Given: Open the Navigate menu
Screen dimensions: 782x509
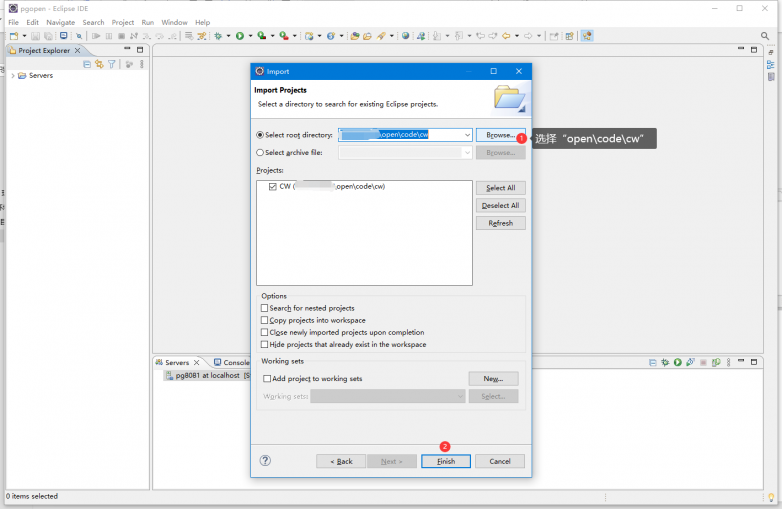Looking at the screenshot, I should [x=60, y=22].
